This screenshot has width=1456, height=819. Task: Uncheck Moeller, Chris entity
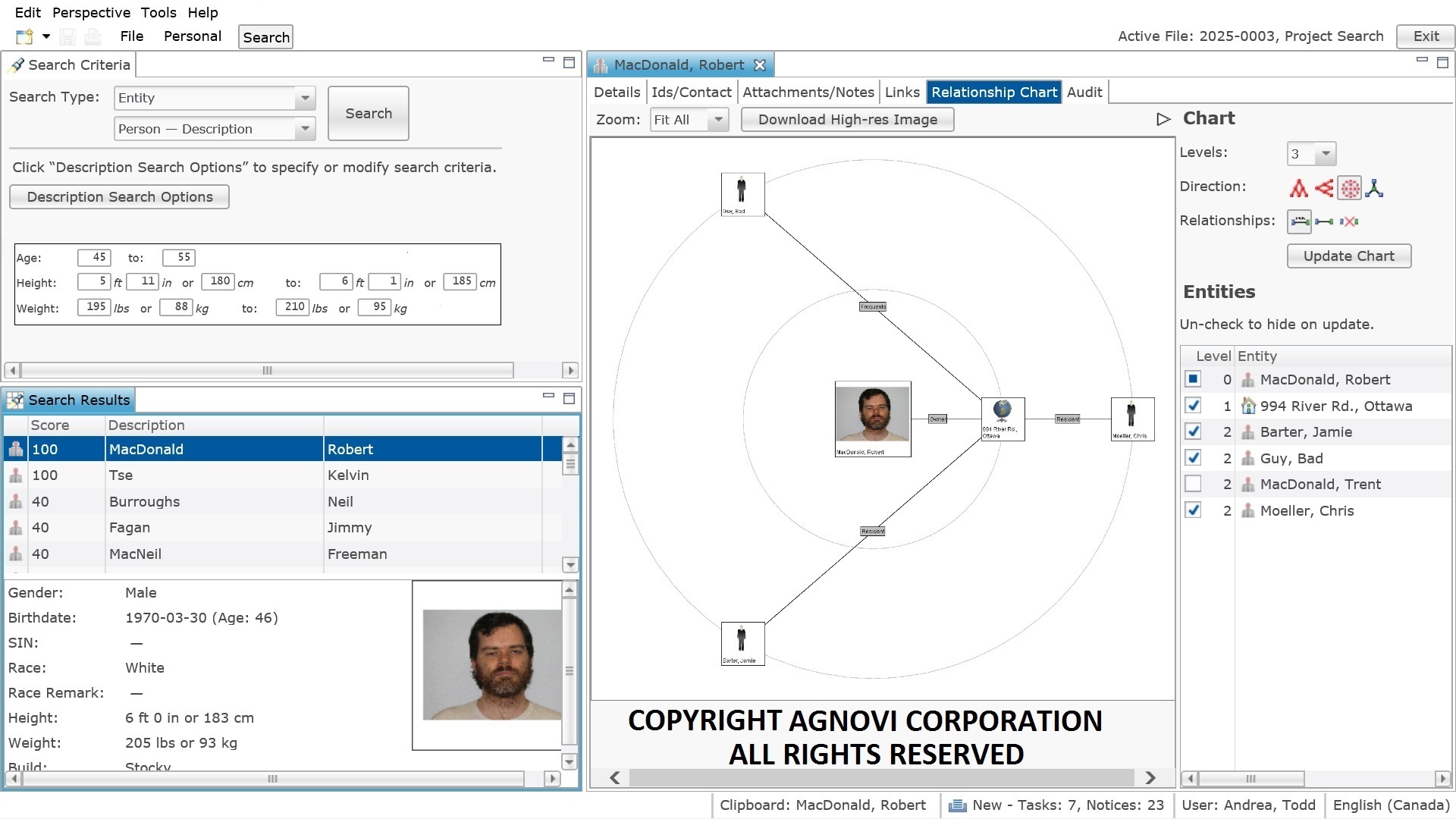coord(1194,510)
